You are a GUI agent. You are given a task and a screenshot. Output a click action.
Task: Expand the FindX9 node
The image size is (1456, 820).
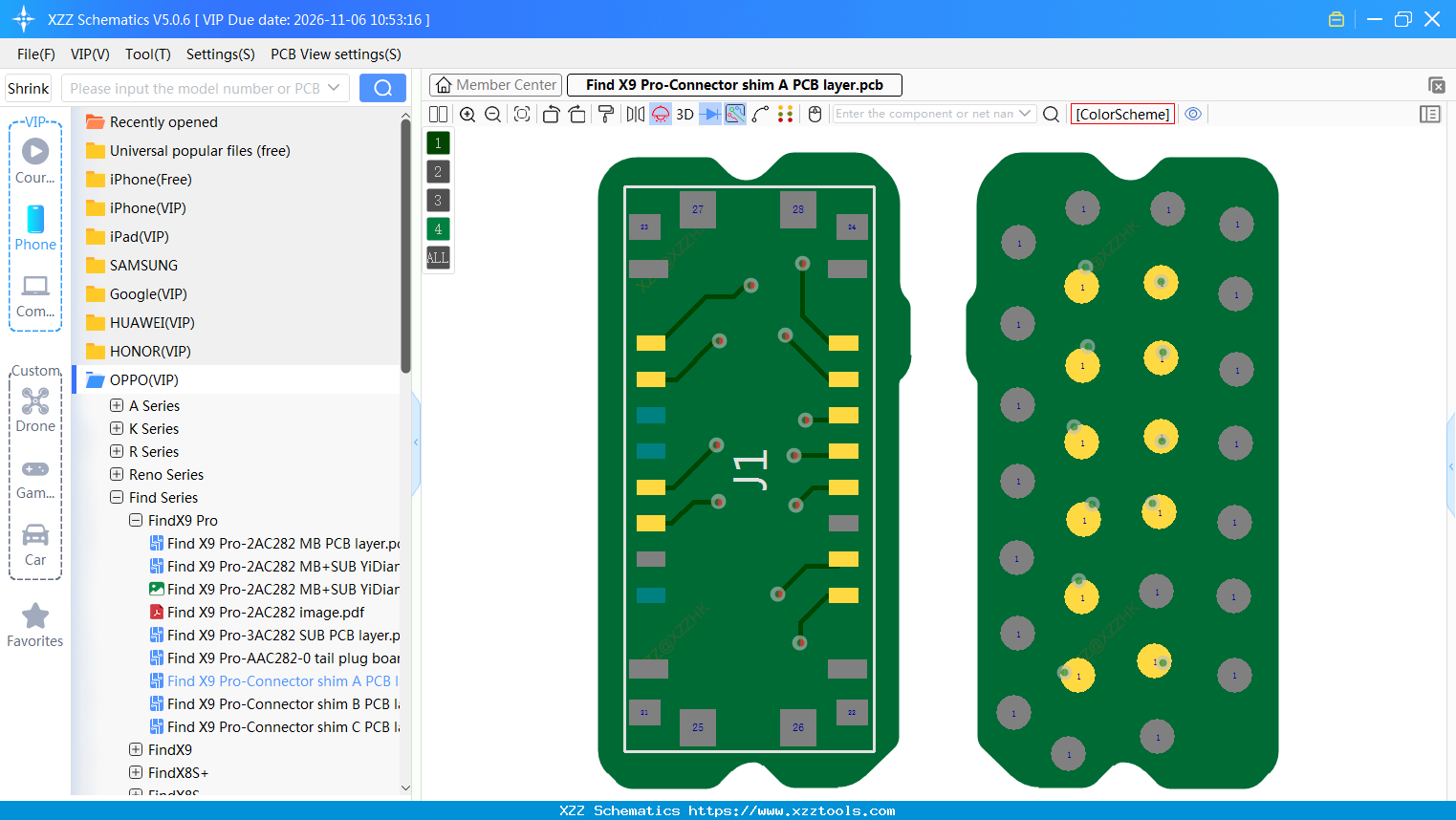coord(136,749)
